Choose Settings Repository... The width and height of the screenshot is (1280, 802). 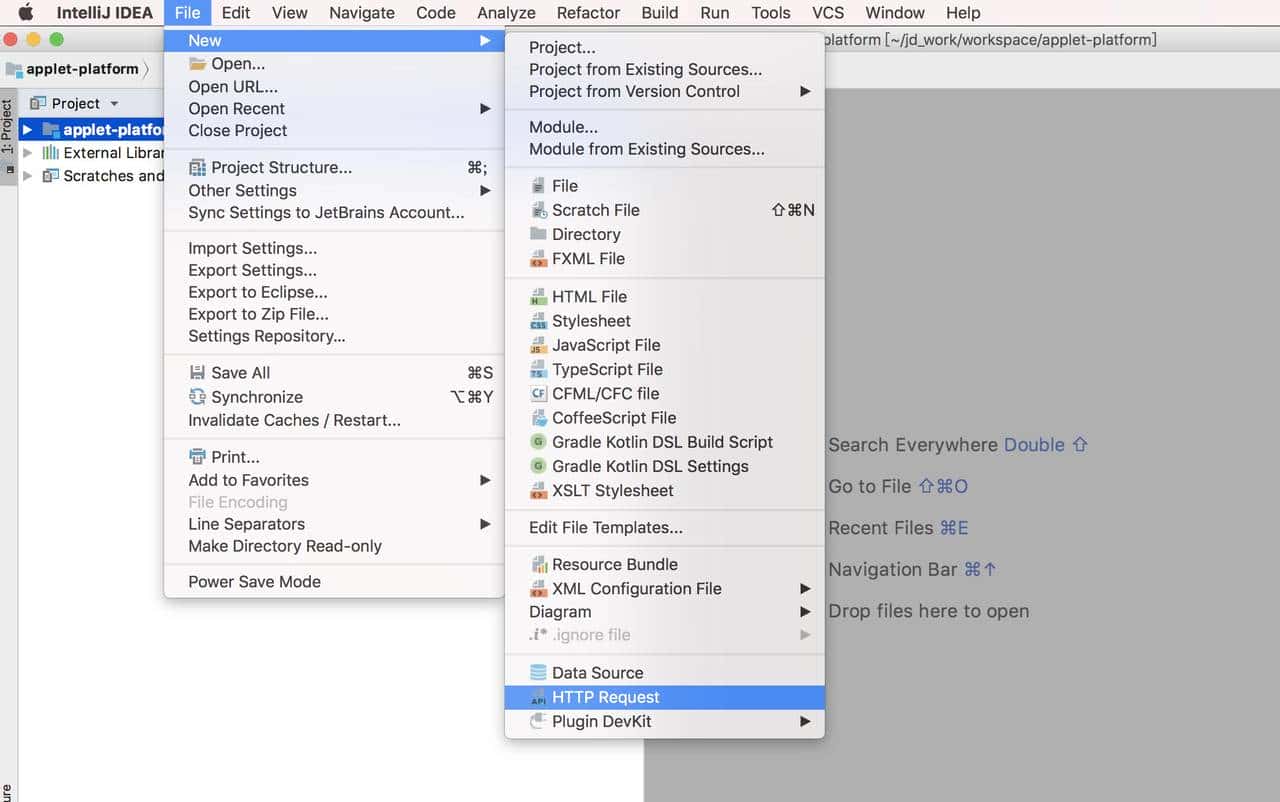[x=267, y=337]
